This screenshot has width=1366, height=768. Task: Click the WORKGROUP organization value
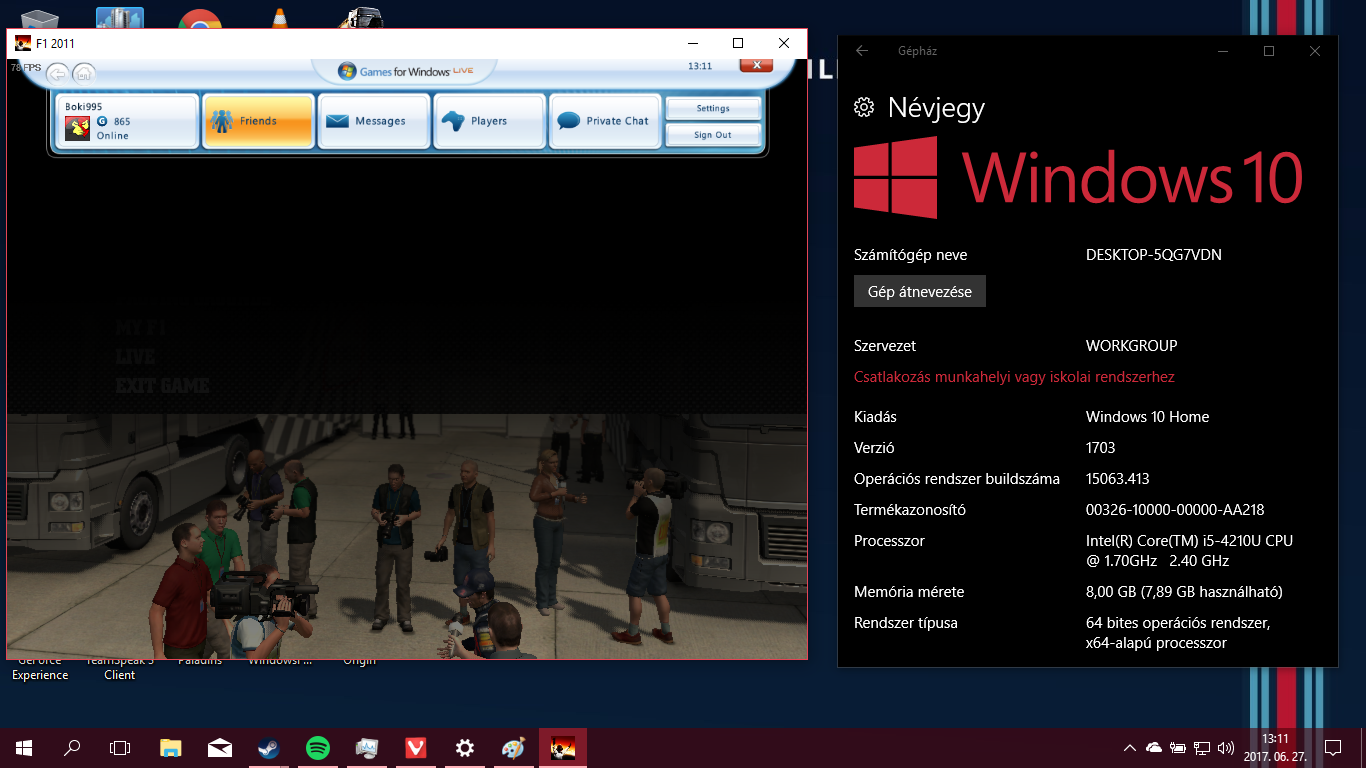[x=1132, y=346]
